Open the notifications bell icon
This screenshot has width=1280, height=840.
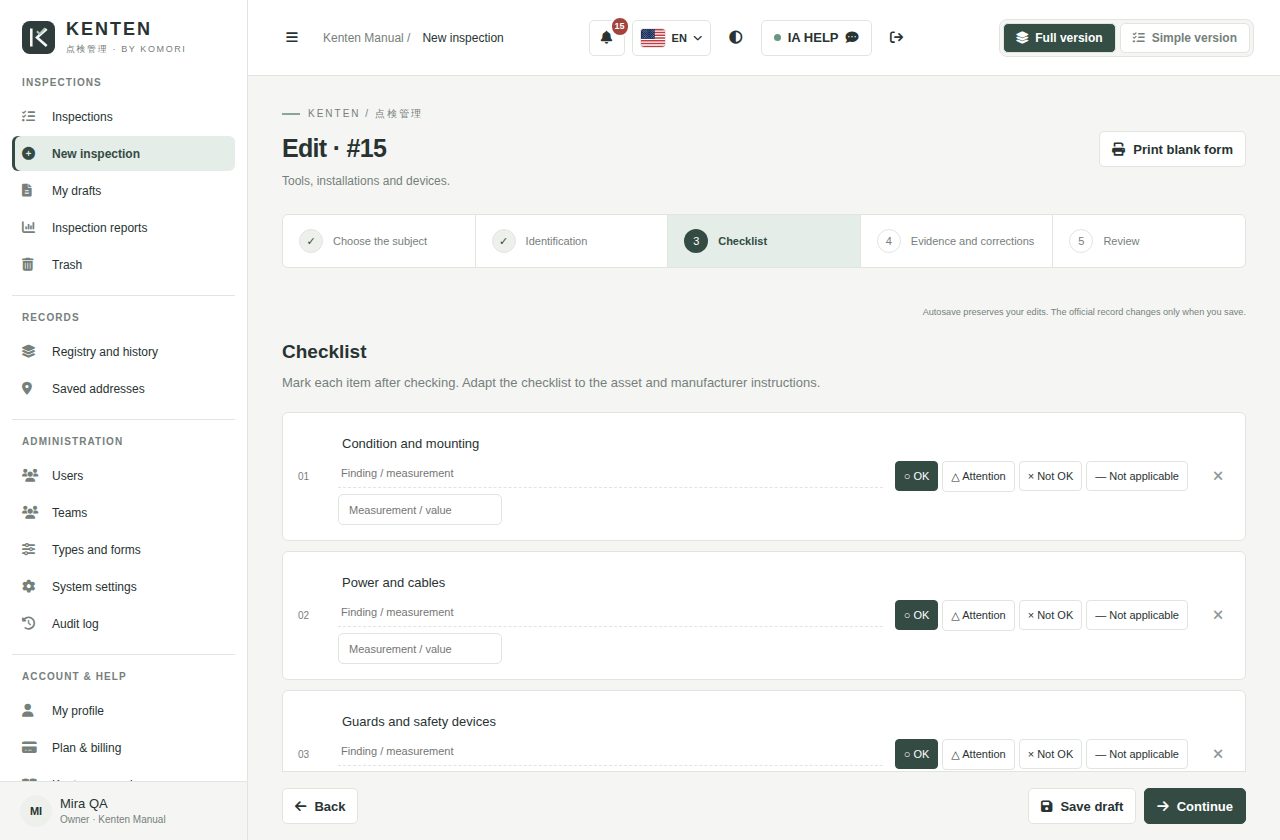[606, 38]
